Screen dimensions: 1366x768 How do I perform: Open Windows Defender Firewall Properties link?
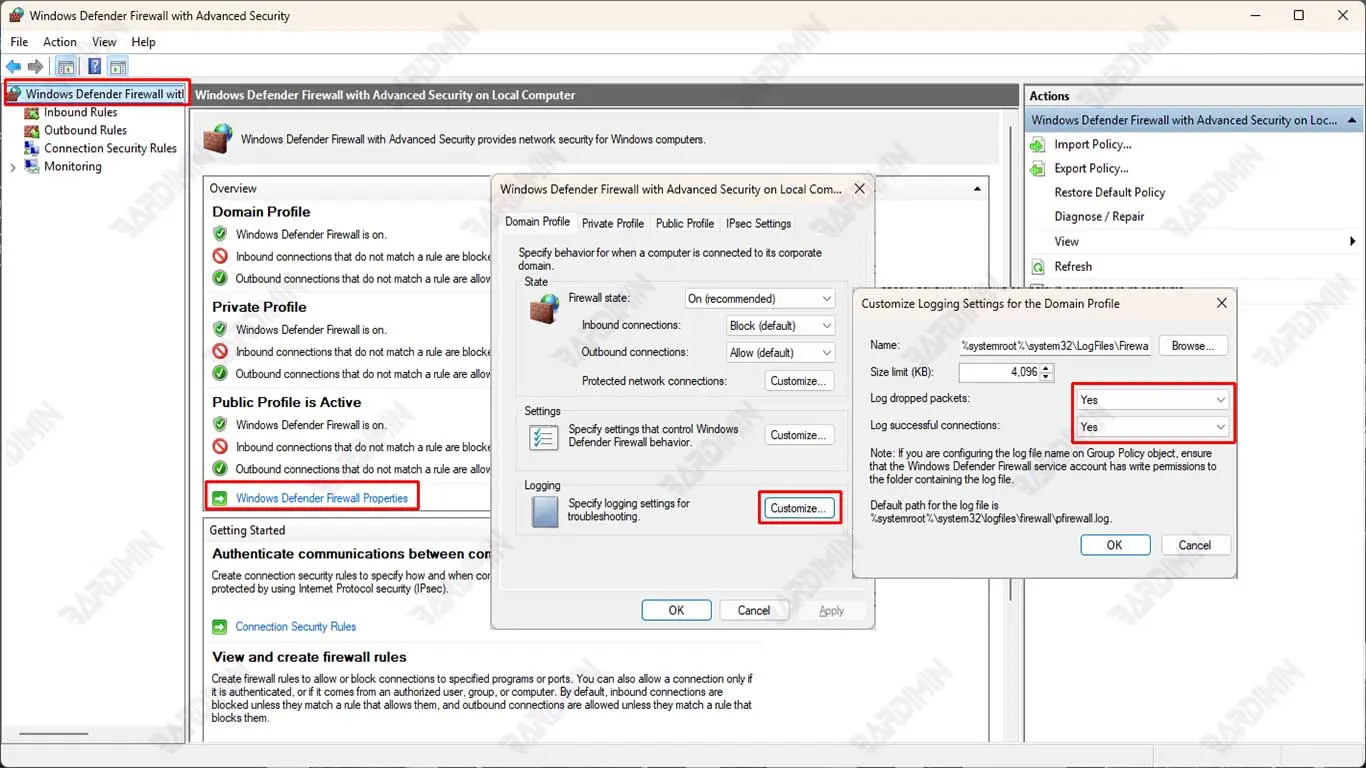[321, 498]
